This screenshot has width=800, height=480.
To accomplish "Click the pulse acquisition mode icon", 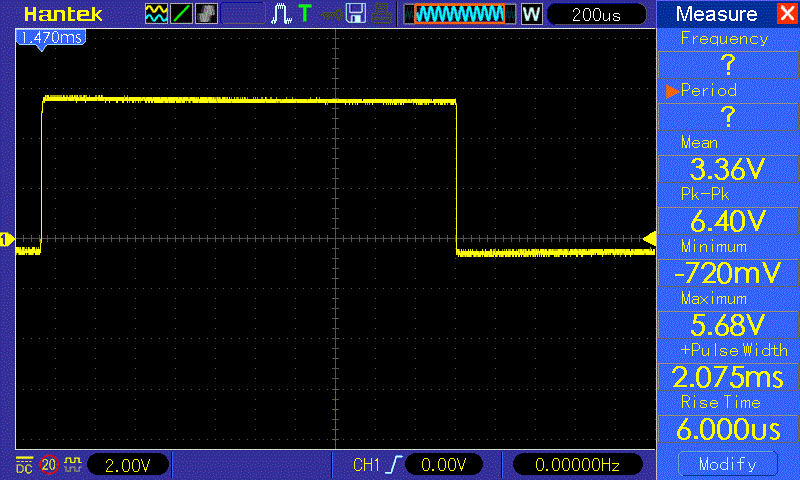I will tap(281, 14).
